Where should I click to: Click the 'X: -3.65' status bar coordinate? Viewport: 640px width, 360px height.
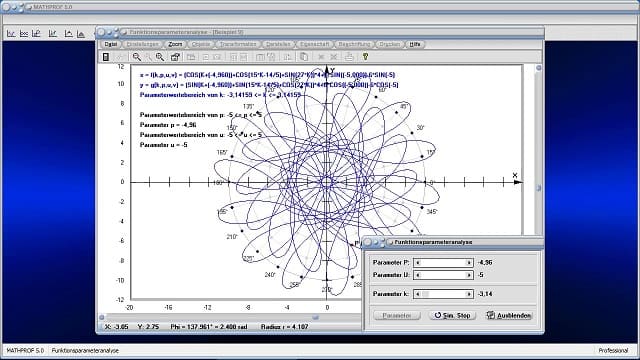pyautogui.click(x=117, y=327)
